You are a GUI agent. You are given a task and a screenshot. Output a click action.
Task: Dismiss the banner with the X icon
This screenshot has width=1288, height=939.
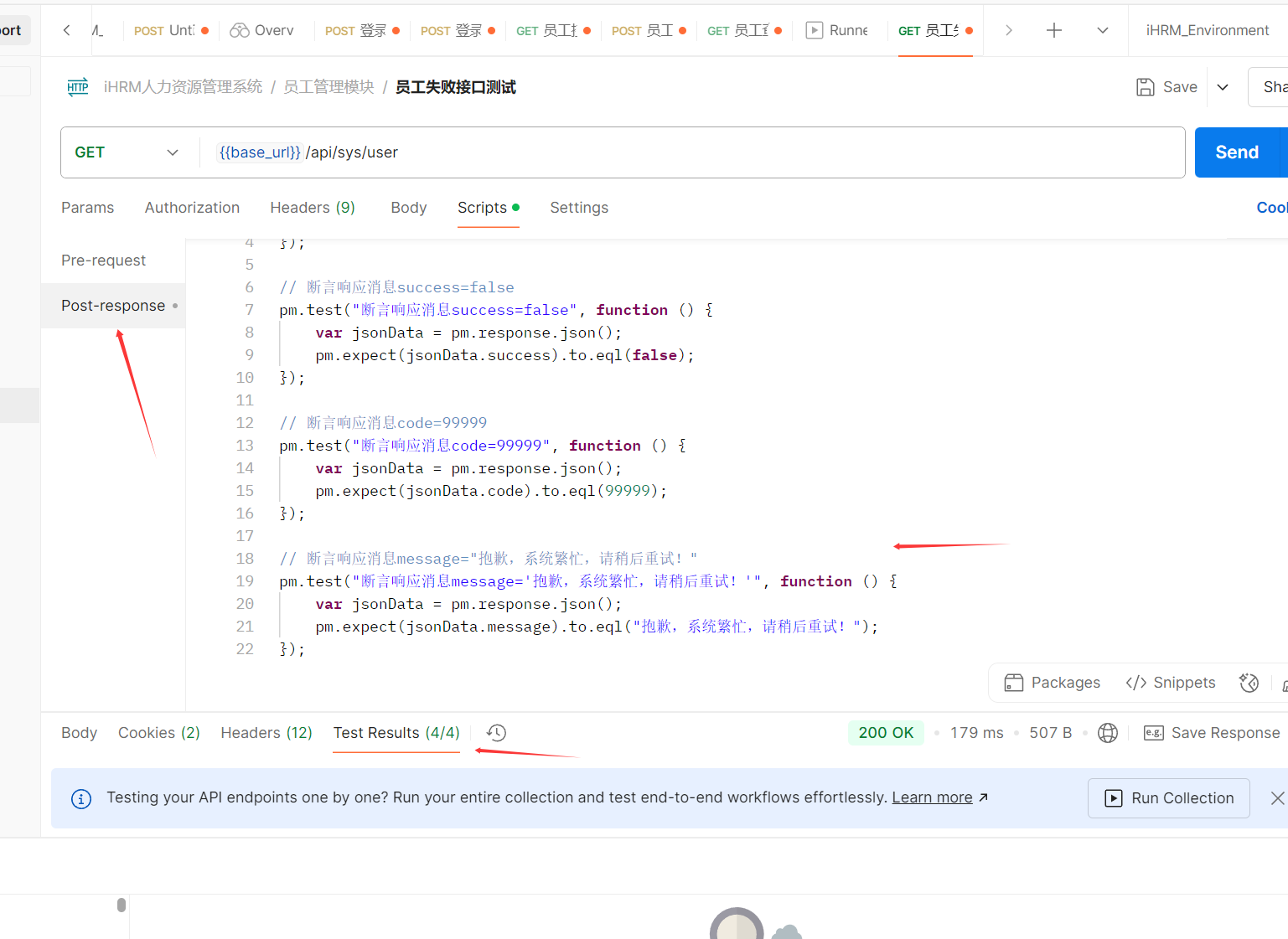click(1277, 798)
